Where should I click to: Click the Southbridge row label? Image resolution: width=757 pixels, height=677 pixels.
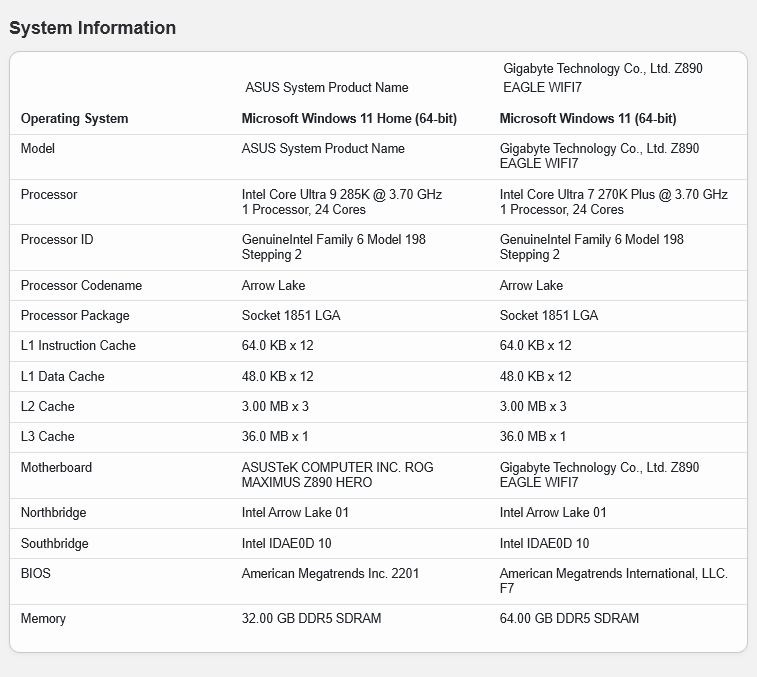point(54,543)
